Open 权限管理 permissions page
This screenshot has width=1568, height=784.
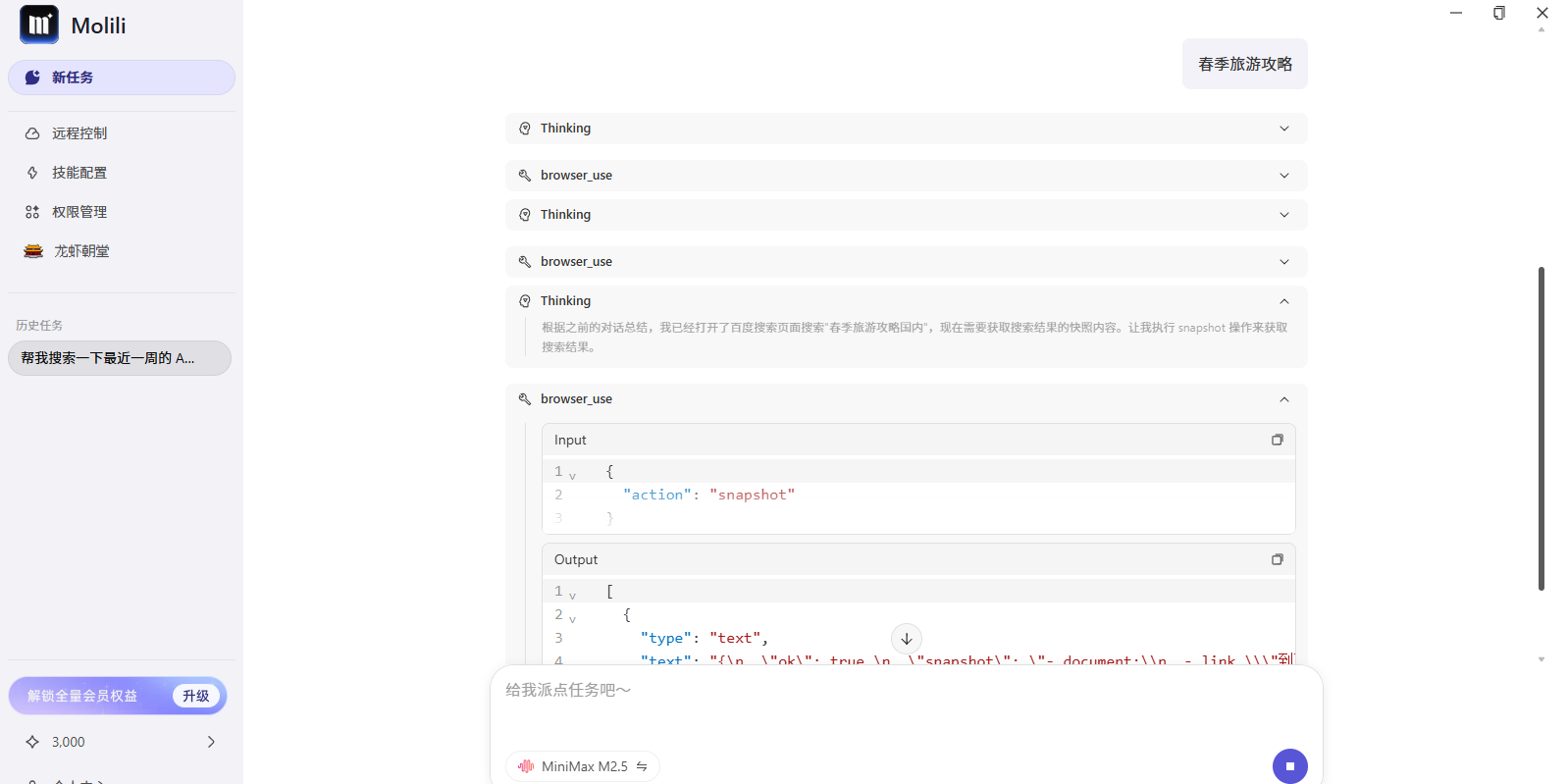(79, 212)
